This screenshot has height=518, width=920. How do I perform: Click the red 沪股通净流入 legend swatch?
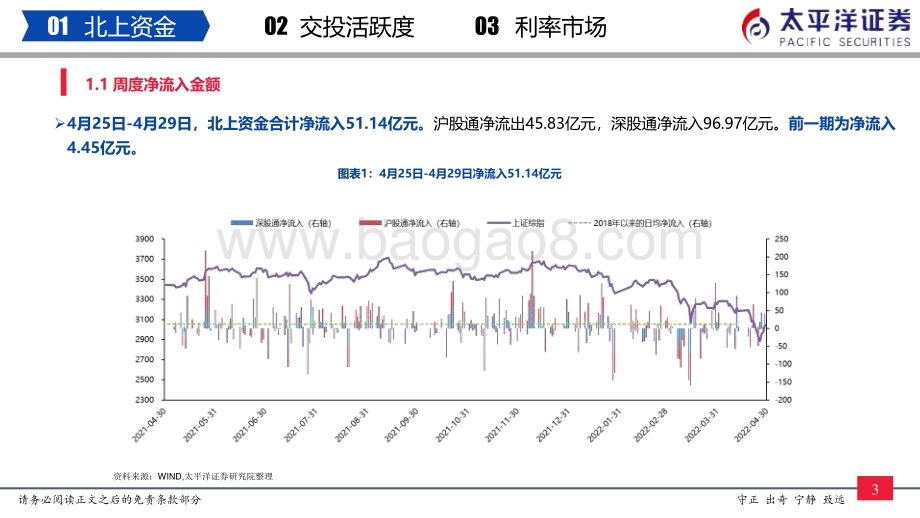370,223
